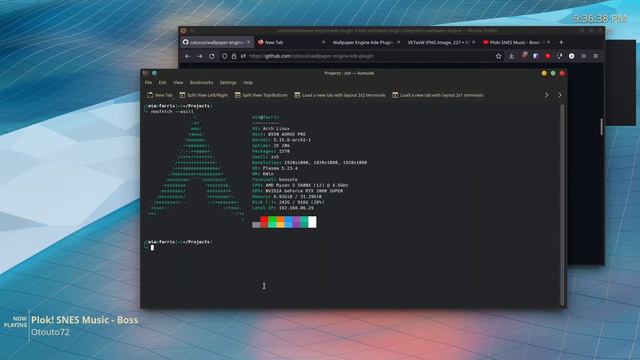Click the white color block in neofetch output
640x360 pixels.
coord(312,222)
